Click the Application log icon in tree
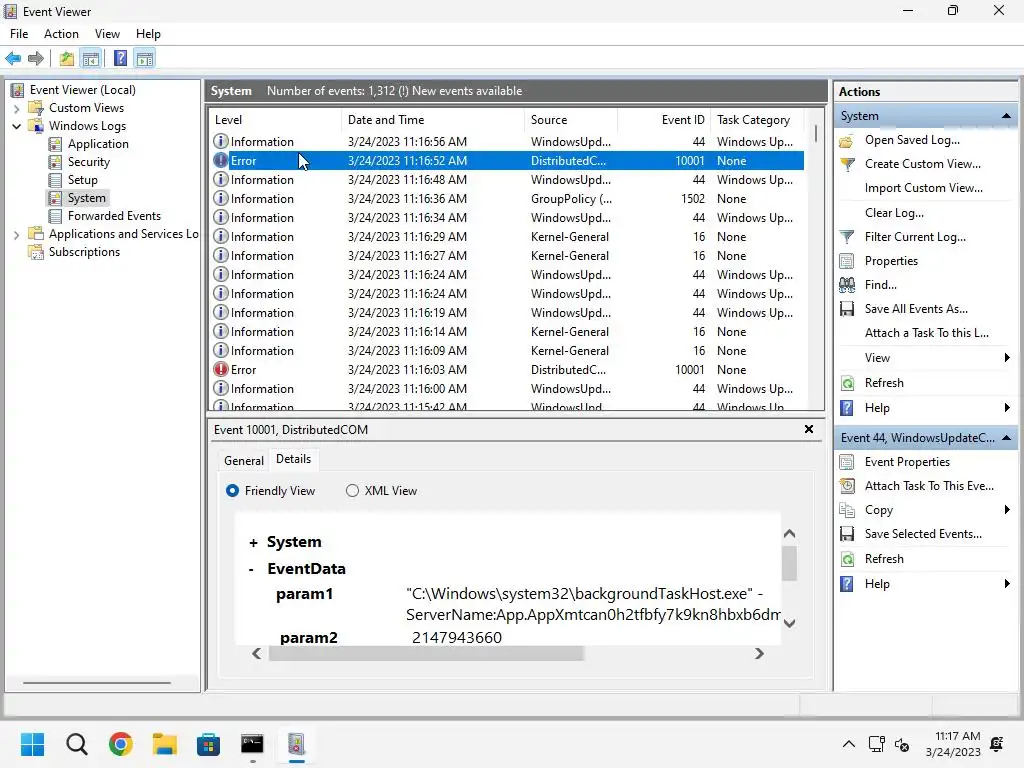The width and height of the screenshot is (1024, 768). [56, 144]
